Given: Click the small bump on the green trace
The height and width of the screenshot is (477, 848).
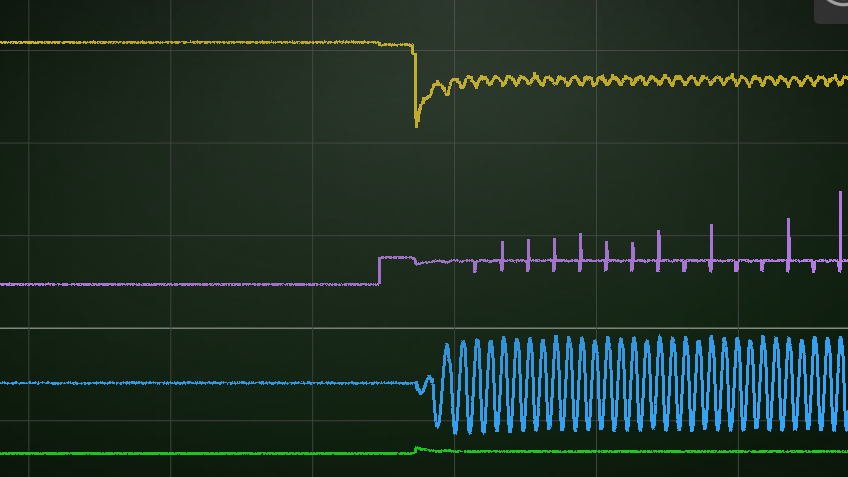Looking at the screenshot, I should (418, 449).
